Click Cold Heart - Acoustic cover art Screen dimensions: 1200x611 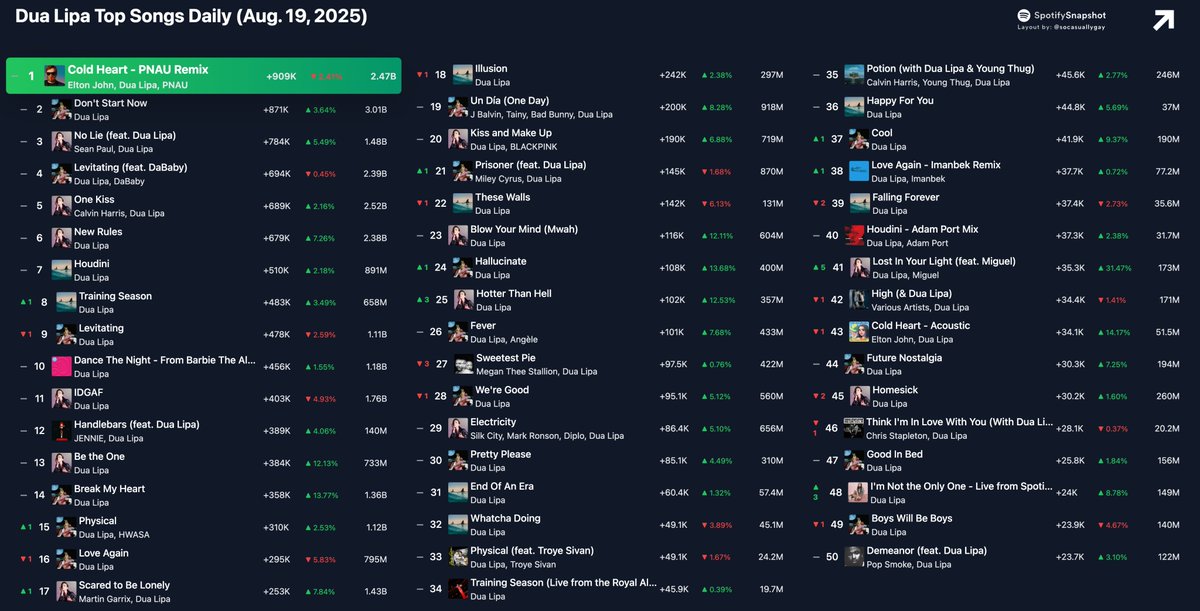pyautogui.click(x=859, y=332)
